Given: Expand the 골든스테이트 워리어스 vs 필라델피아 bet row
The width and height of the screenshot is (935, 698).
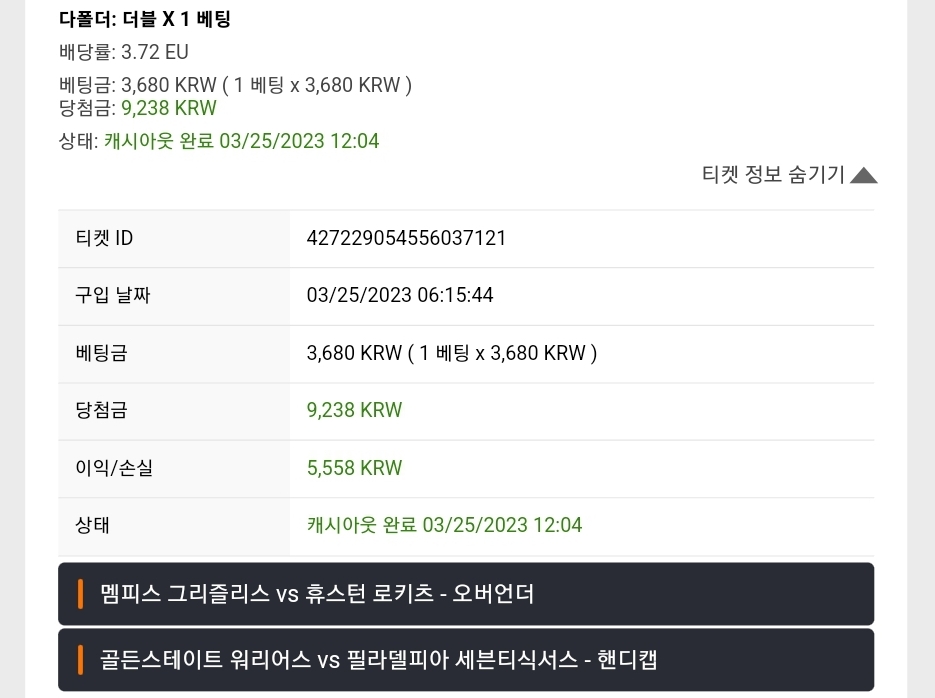Looking at the screenshot, I should [x=466, y=659].
